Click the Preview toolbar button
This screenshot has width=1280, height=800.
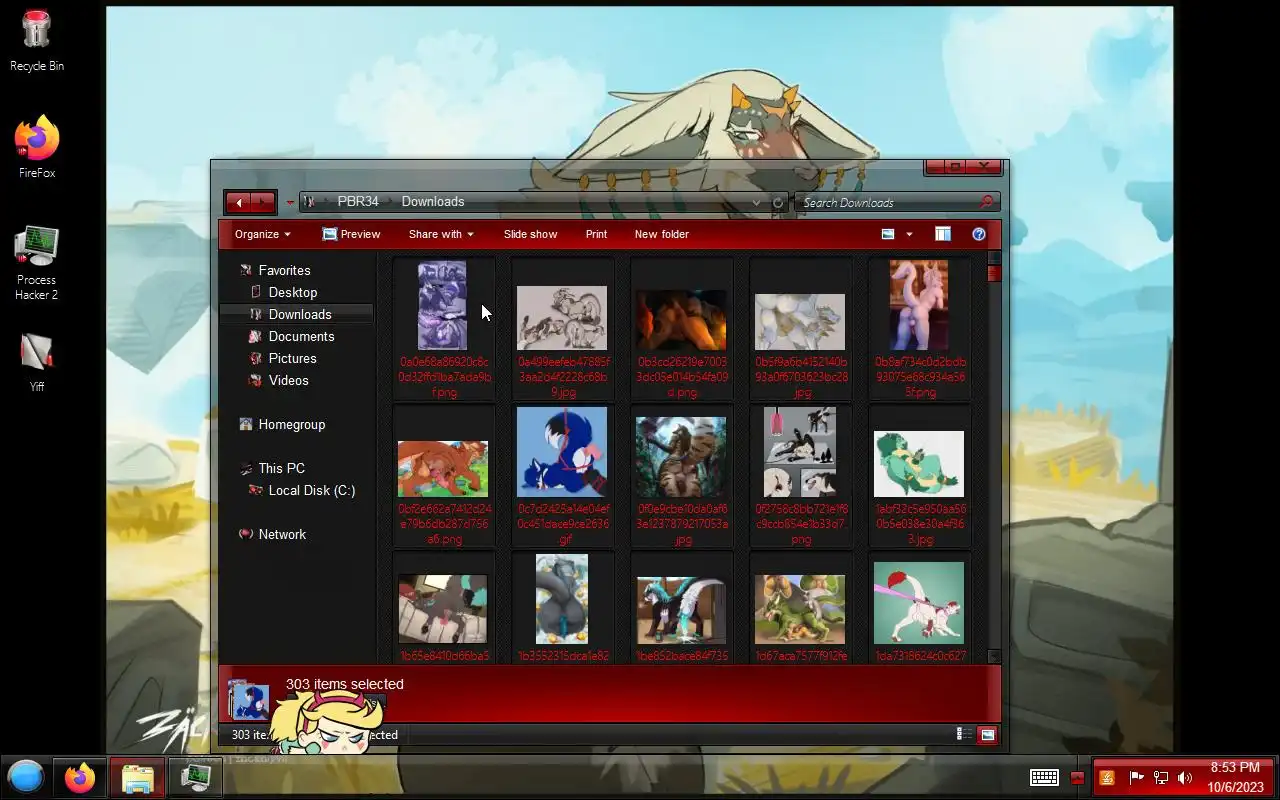pos(351,234)
